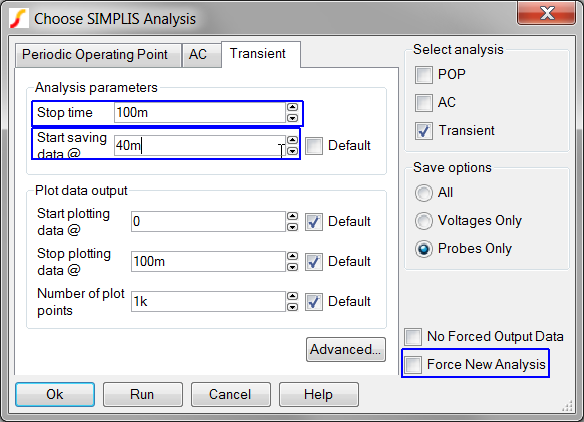Image resolution: width=584 pixels, height=422 pixels.
Task: Enable the AC analysis checkbox
Action: coord(424,102)
